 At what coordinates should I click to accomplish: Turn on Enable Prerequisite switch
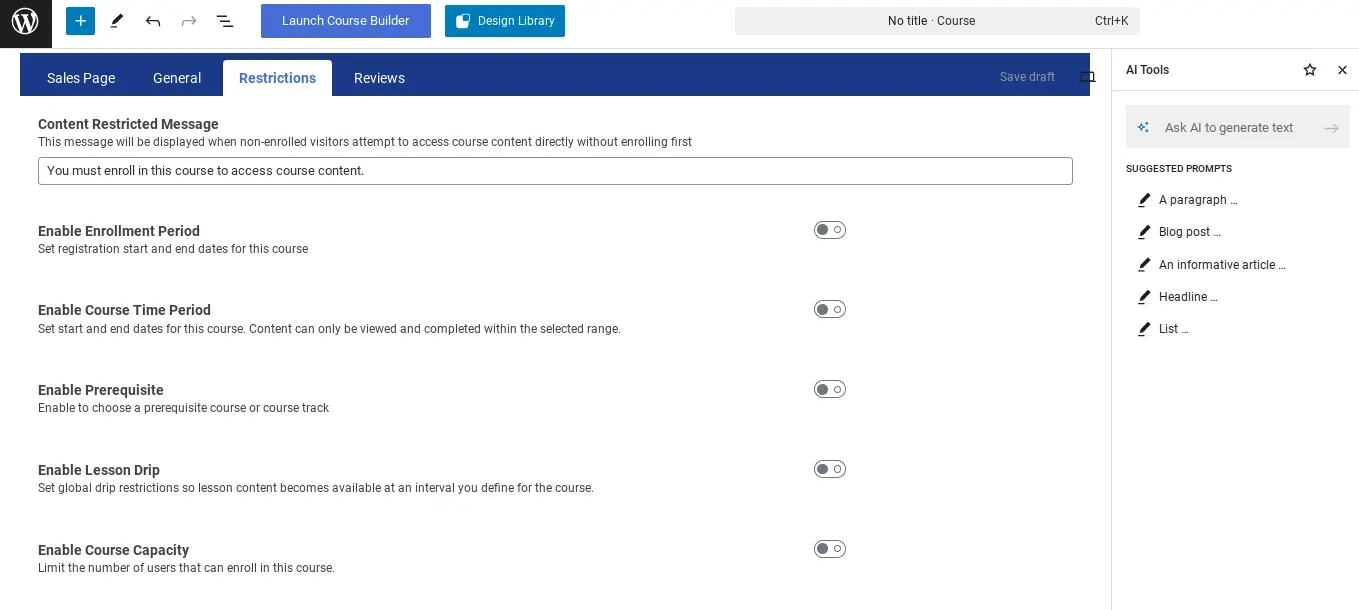830,389
